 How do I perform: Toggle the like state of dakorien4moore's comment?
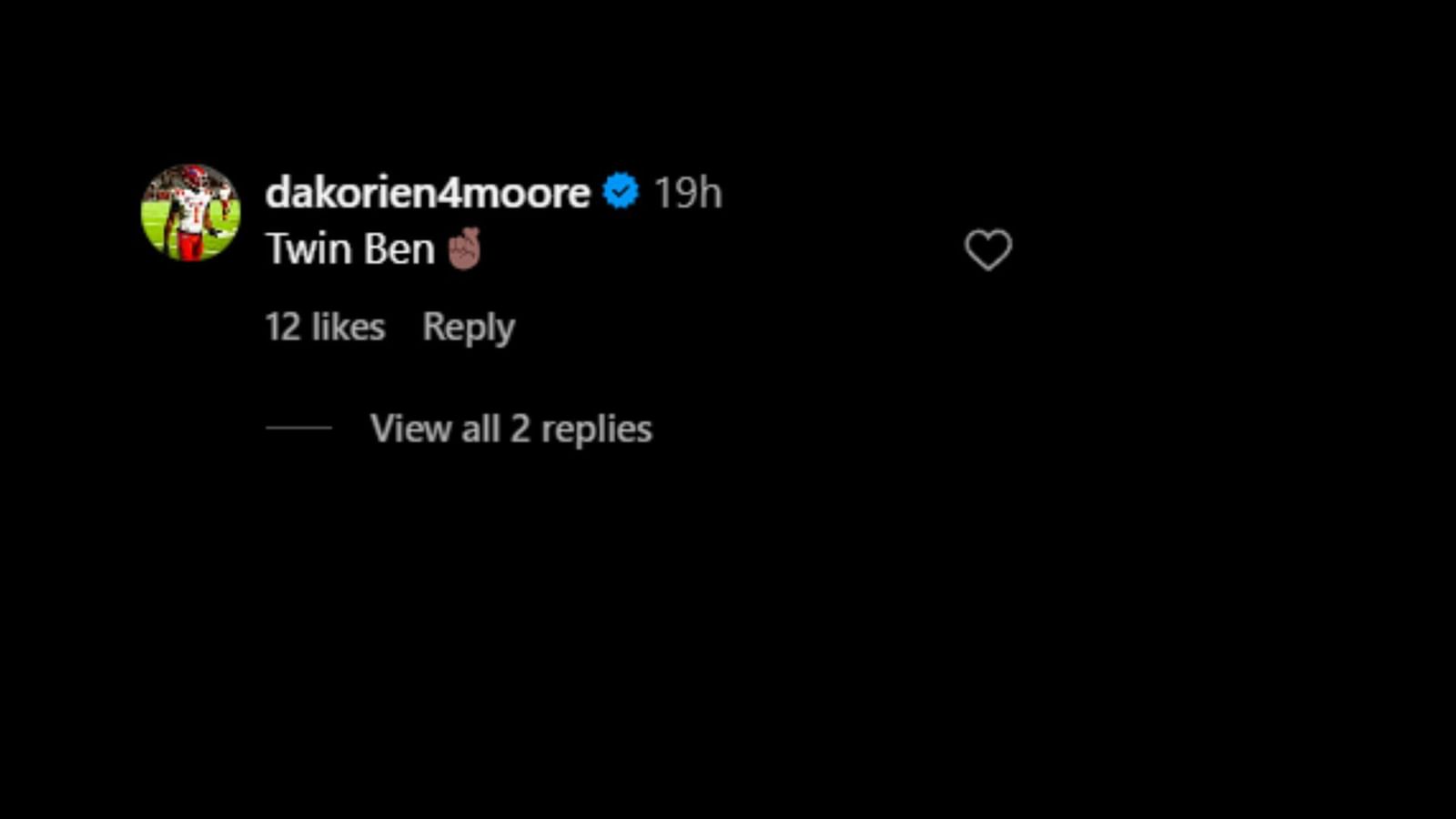988,249
